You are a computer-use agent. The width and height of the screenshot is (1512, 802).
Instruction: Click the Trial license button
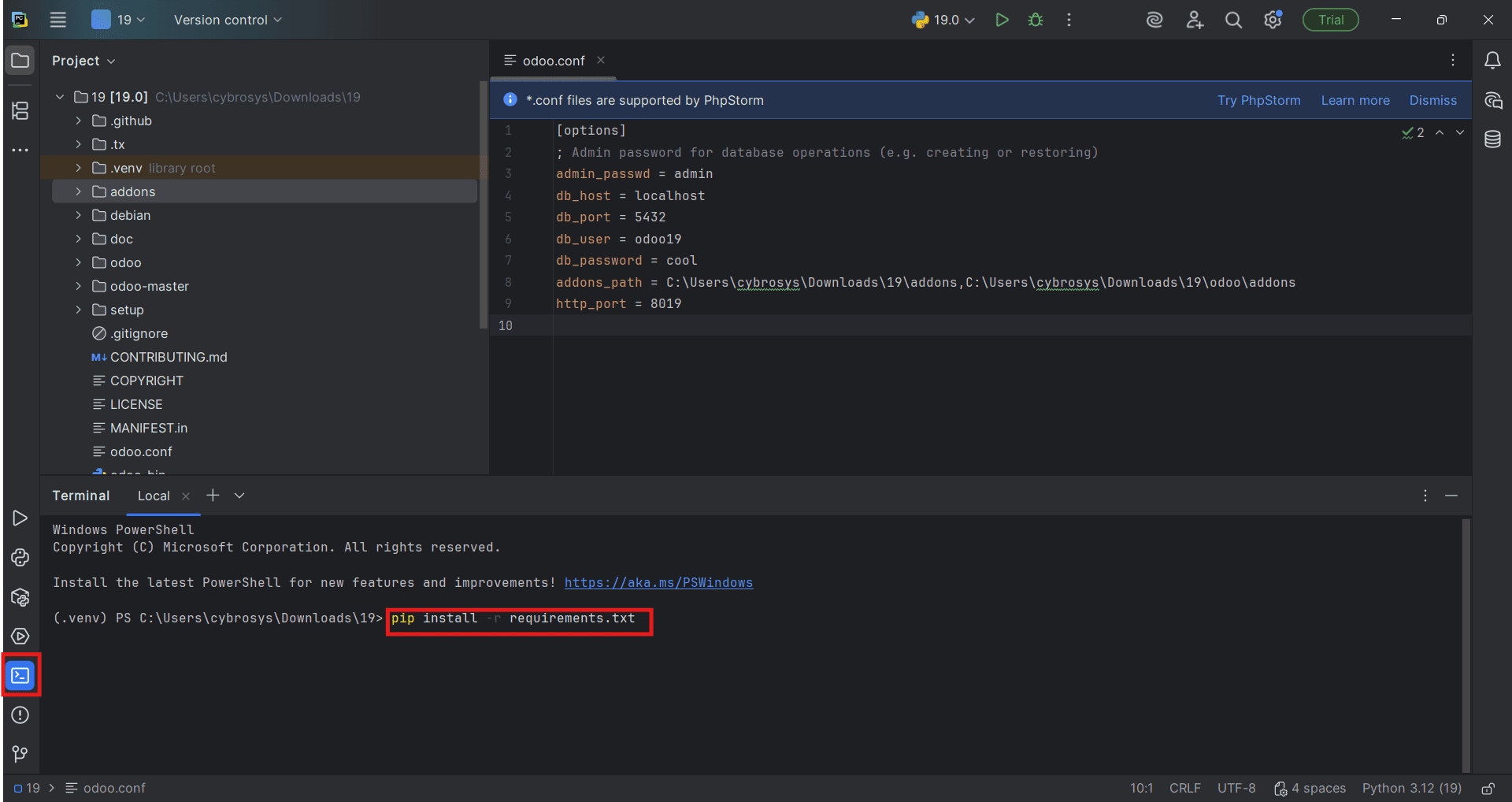pyautogui.click(x=1331, y=20)
